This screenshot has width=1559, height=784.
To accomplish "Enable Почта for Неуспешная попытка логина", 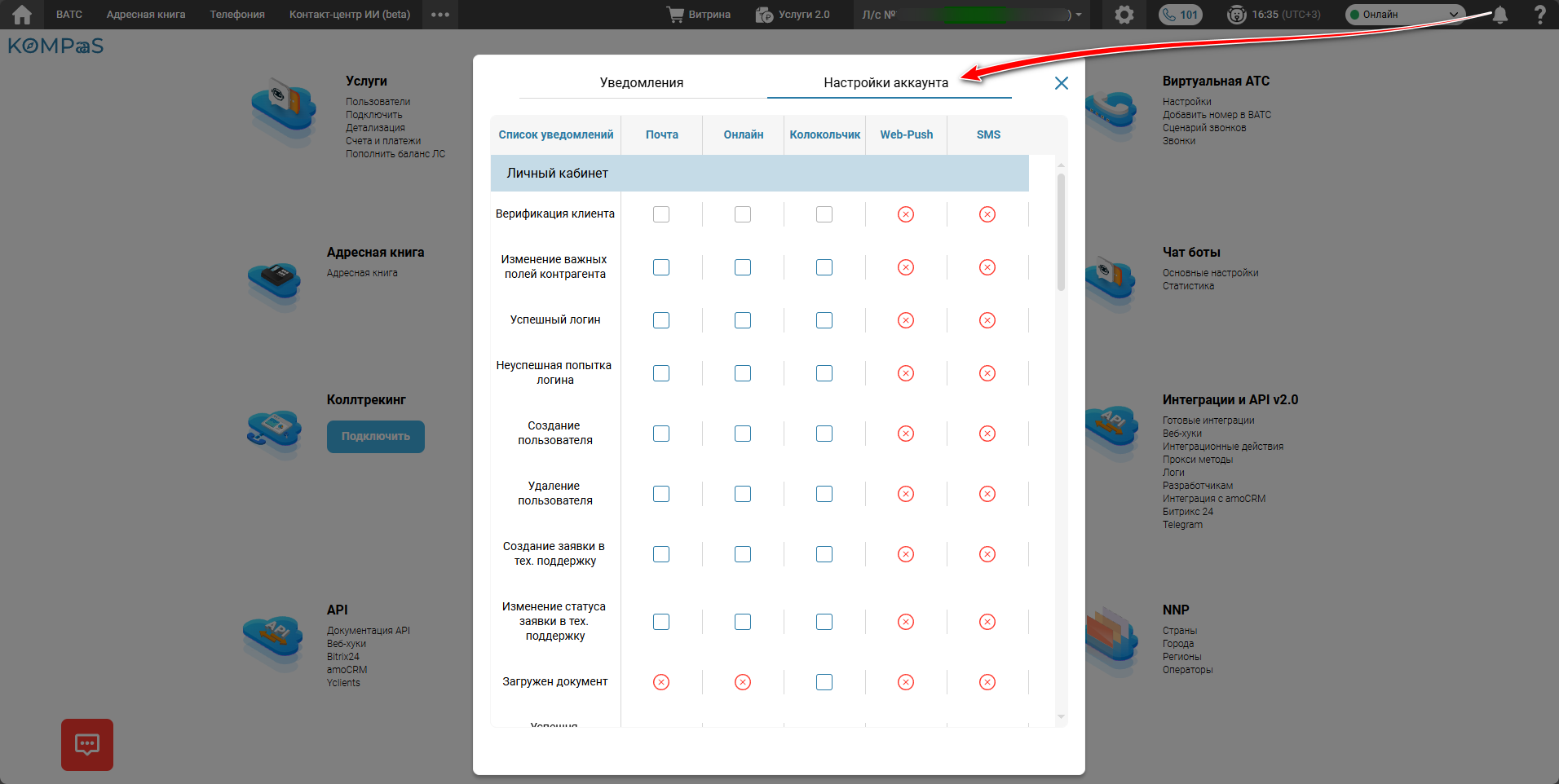I will pos(661,373).
